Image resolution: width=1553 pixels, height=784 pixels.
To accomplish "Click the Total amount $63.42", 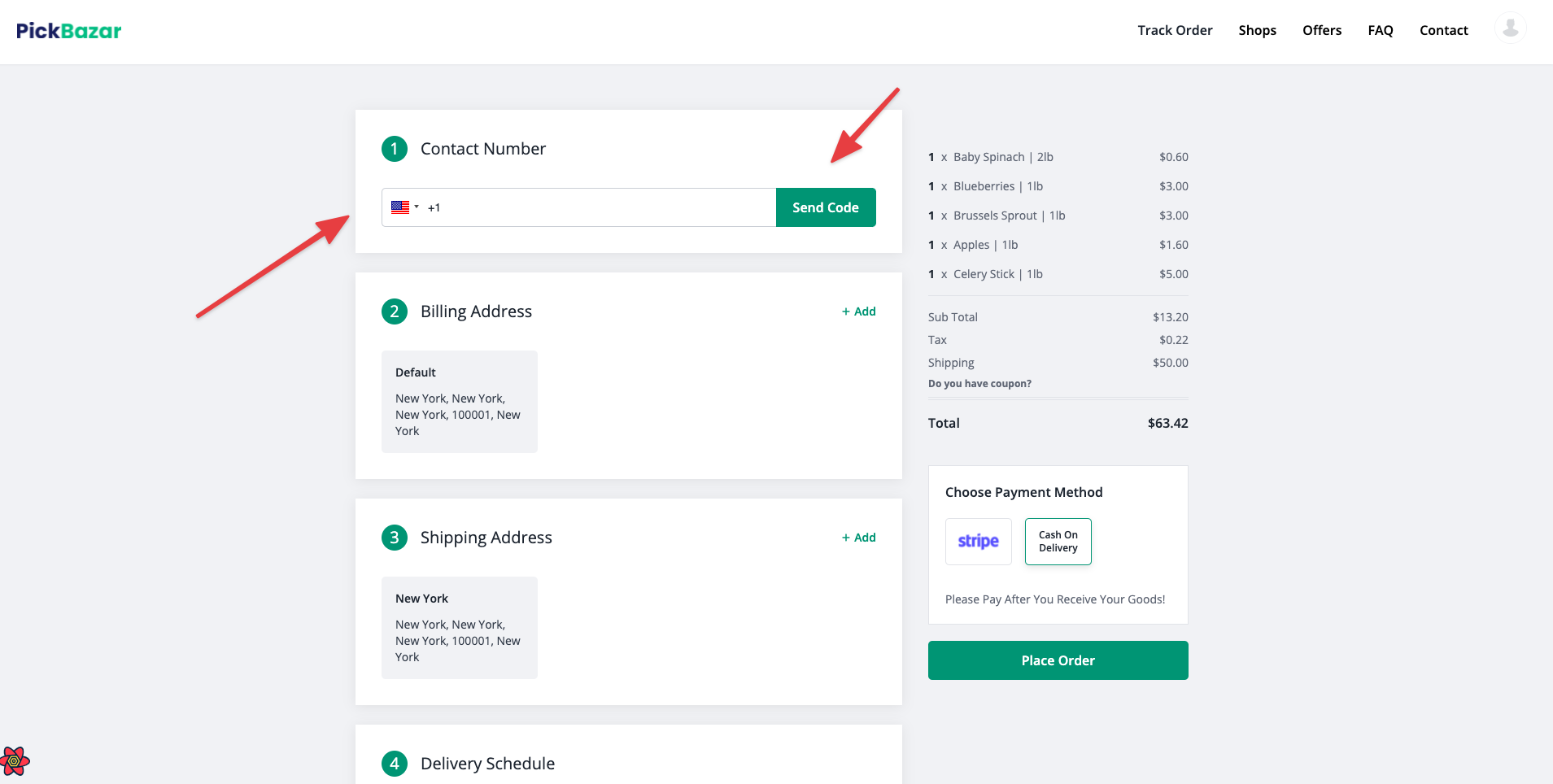I will tap(1167, 423).
